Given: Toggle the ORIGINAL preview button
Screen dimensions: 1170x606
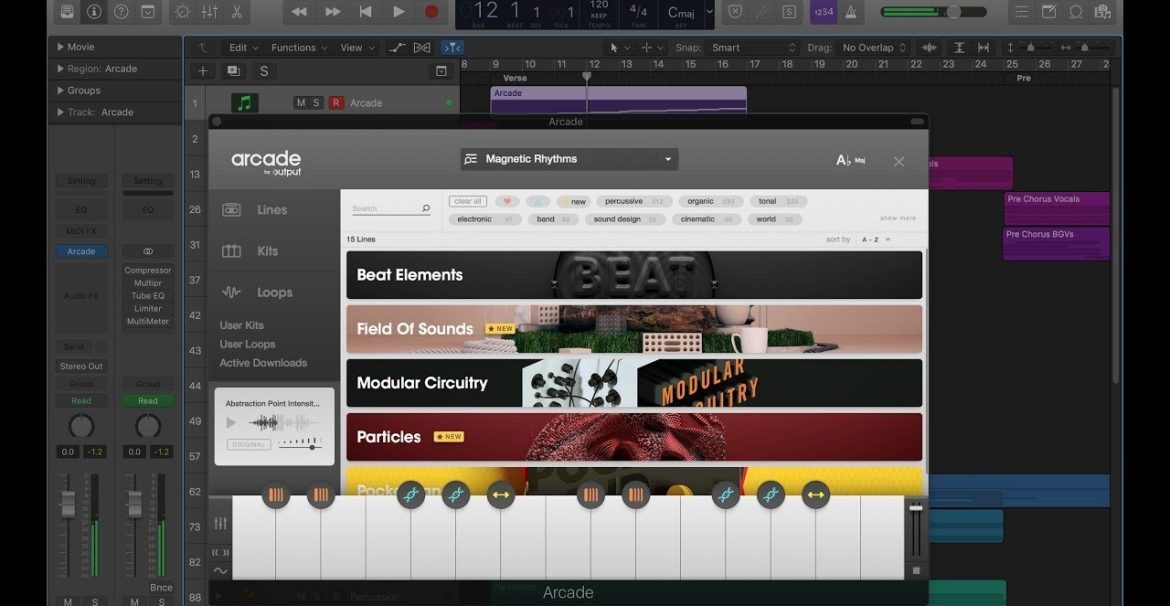Looking at the screenshot, I should coord(248,444).
